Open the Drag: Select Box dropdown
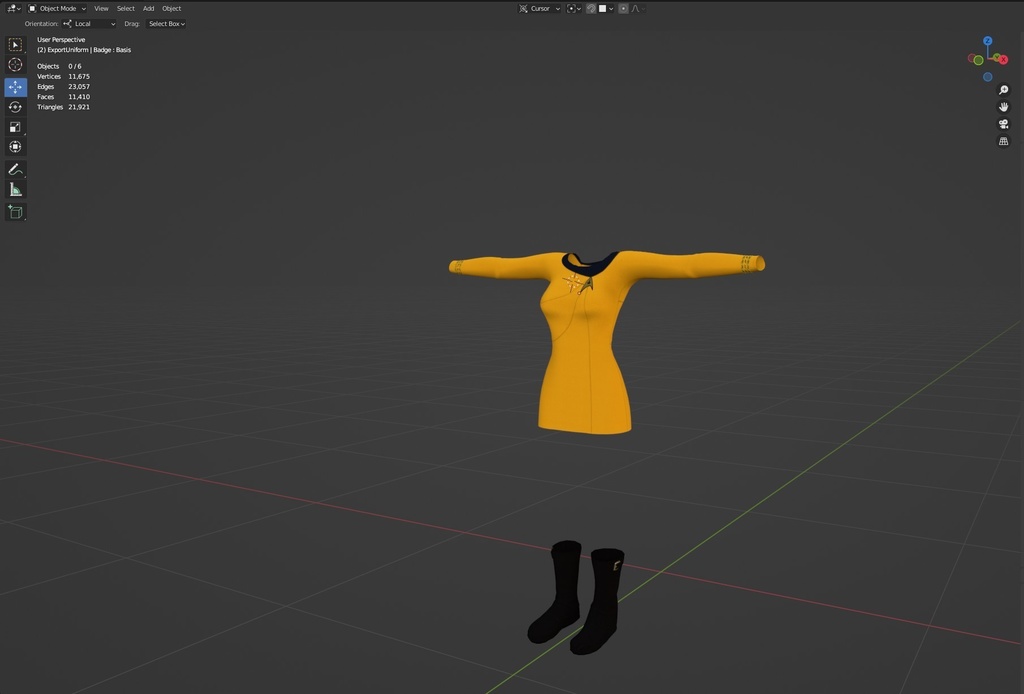Screen dimensions: 1024x694 [x=166, y=23]
